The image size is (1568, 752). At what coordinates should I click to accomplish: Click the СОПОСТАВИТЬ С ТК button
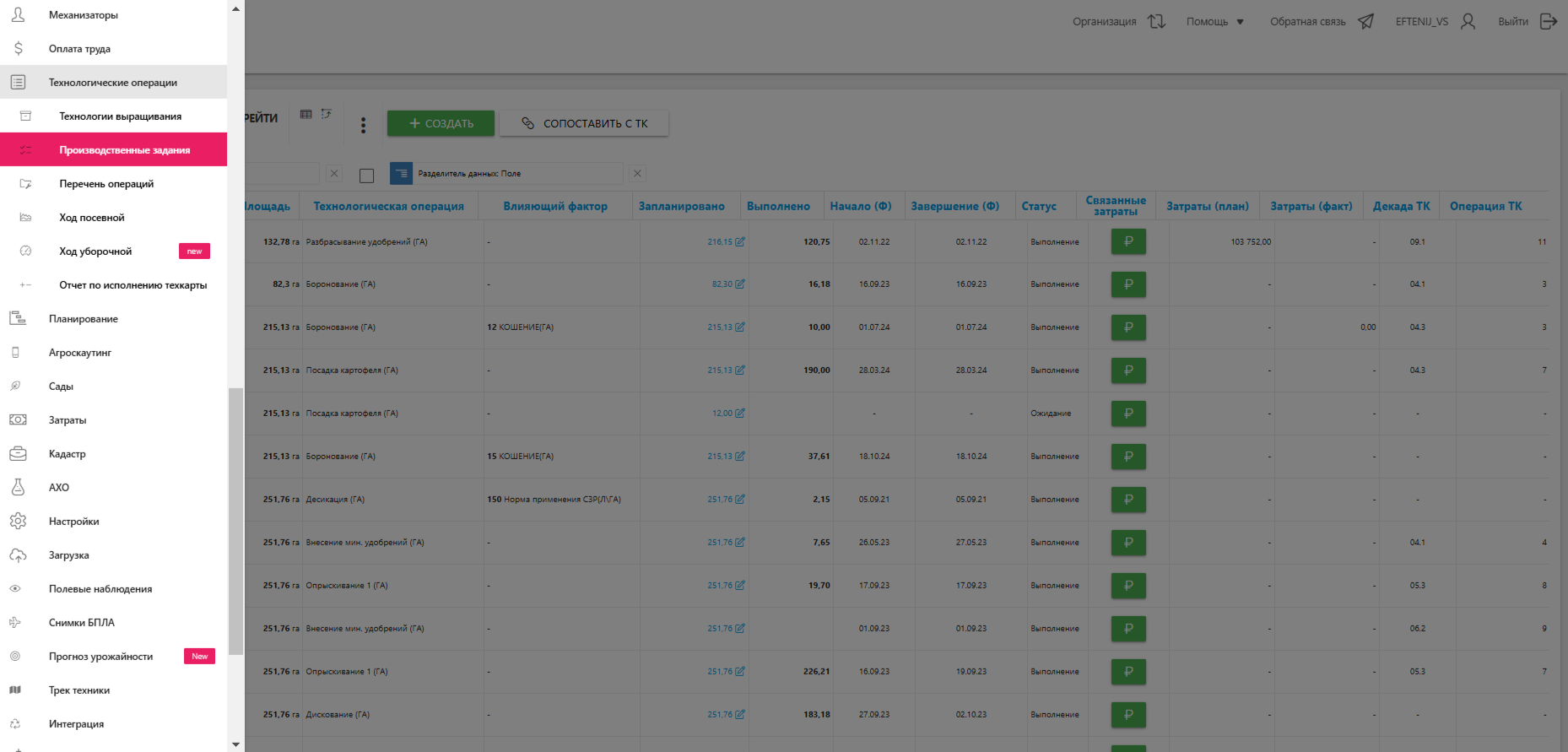click(584, 123)
